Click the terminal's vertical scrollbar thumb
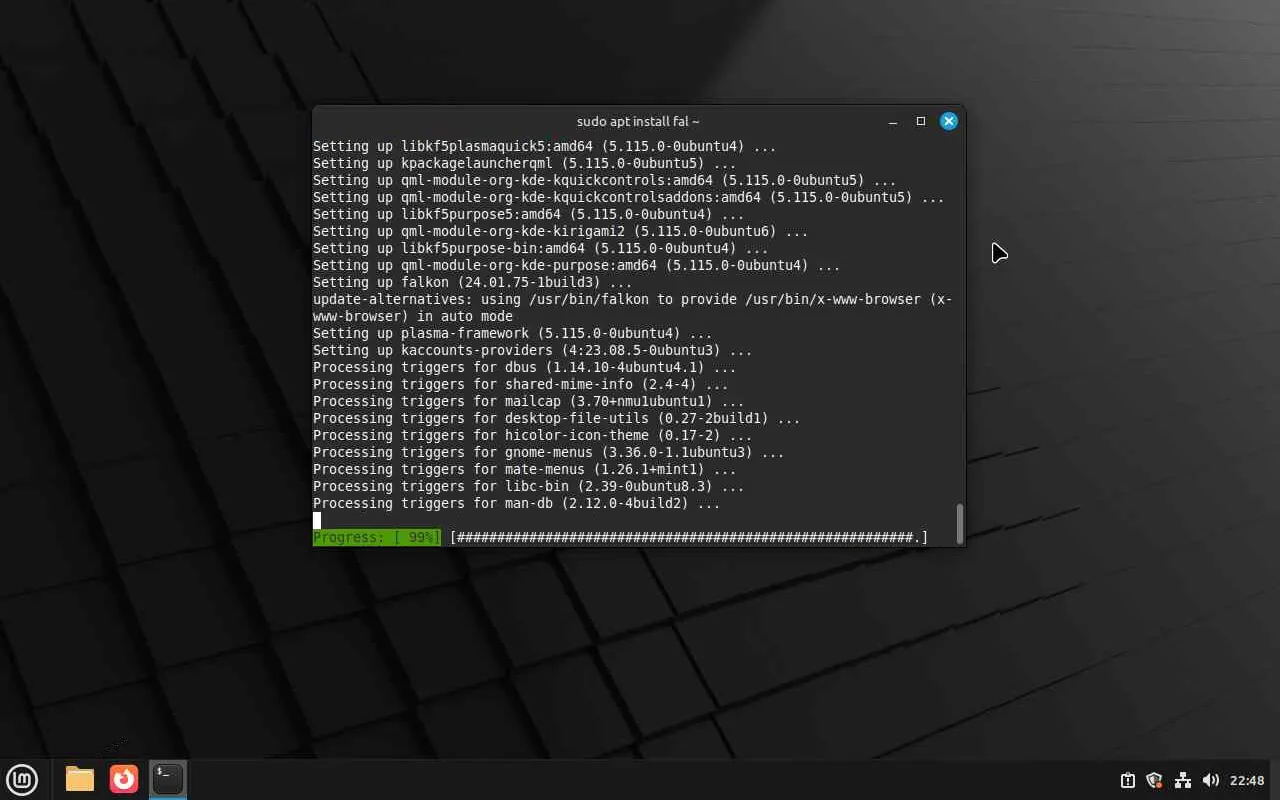This screenshot has width=1280, height=800. 960,523
